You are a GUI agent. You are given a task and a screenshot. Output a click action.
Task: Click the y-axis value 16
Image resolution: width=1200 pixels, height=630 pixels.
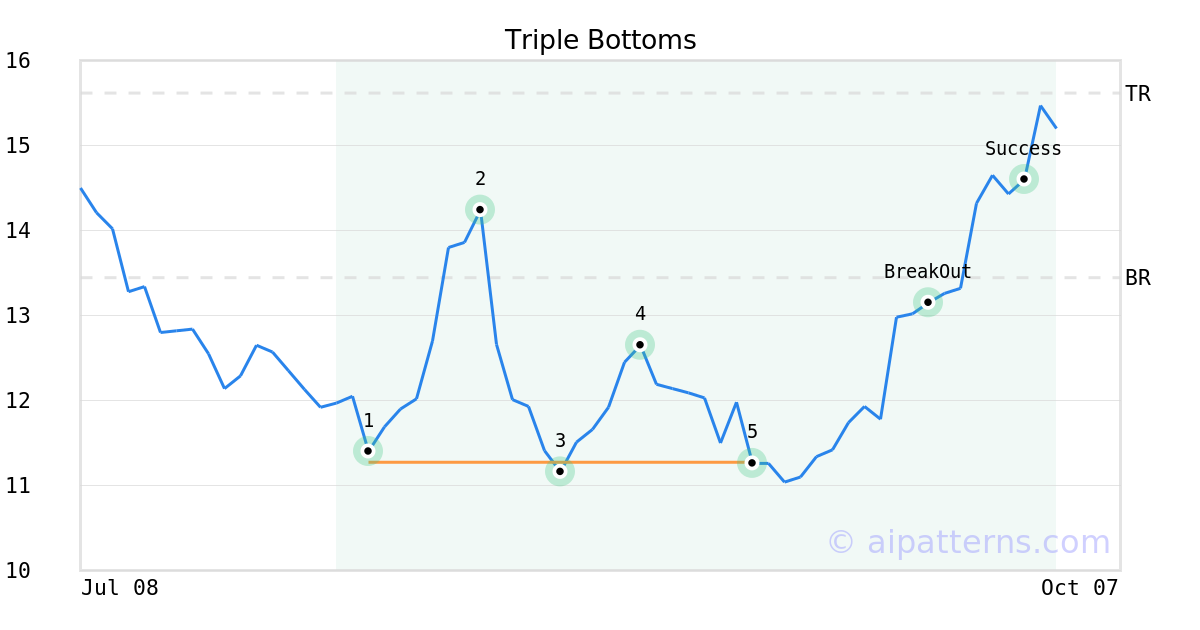click(18, 61)
